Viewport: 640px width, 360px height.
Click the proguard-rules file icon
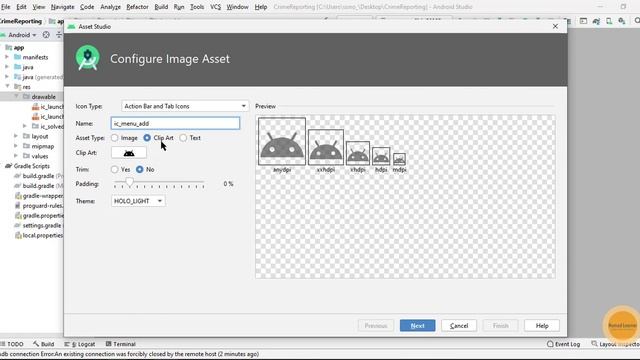coord(18,206)
